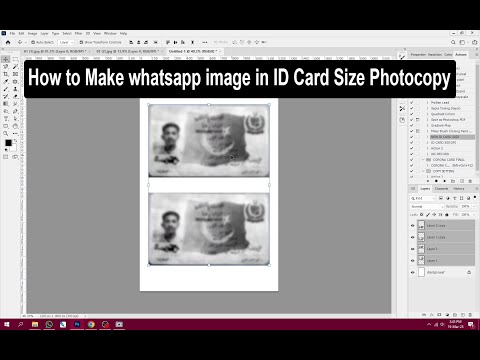
Task: Toggle Show Transform Controls checkbox
Action: pos(81,42)
